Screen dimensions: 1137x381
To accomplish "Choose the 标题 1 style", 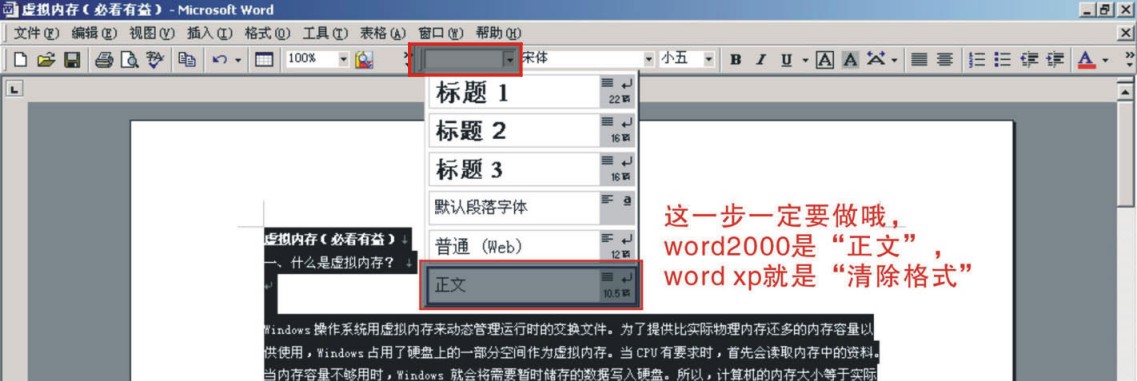I will [532, 92].
